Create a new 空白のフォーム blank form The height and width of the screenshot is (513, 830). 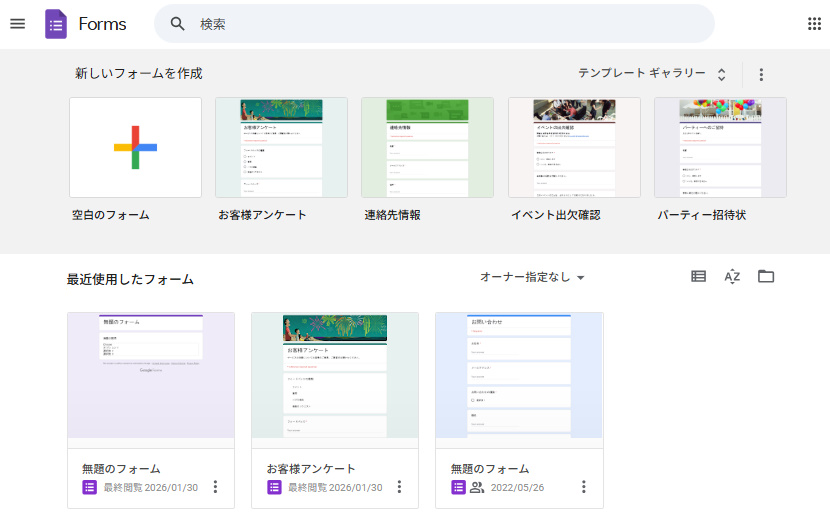point(135,147)
